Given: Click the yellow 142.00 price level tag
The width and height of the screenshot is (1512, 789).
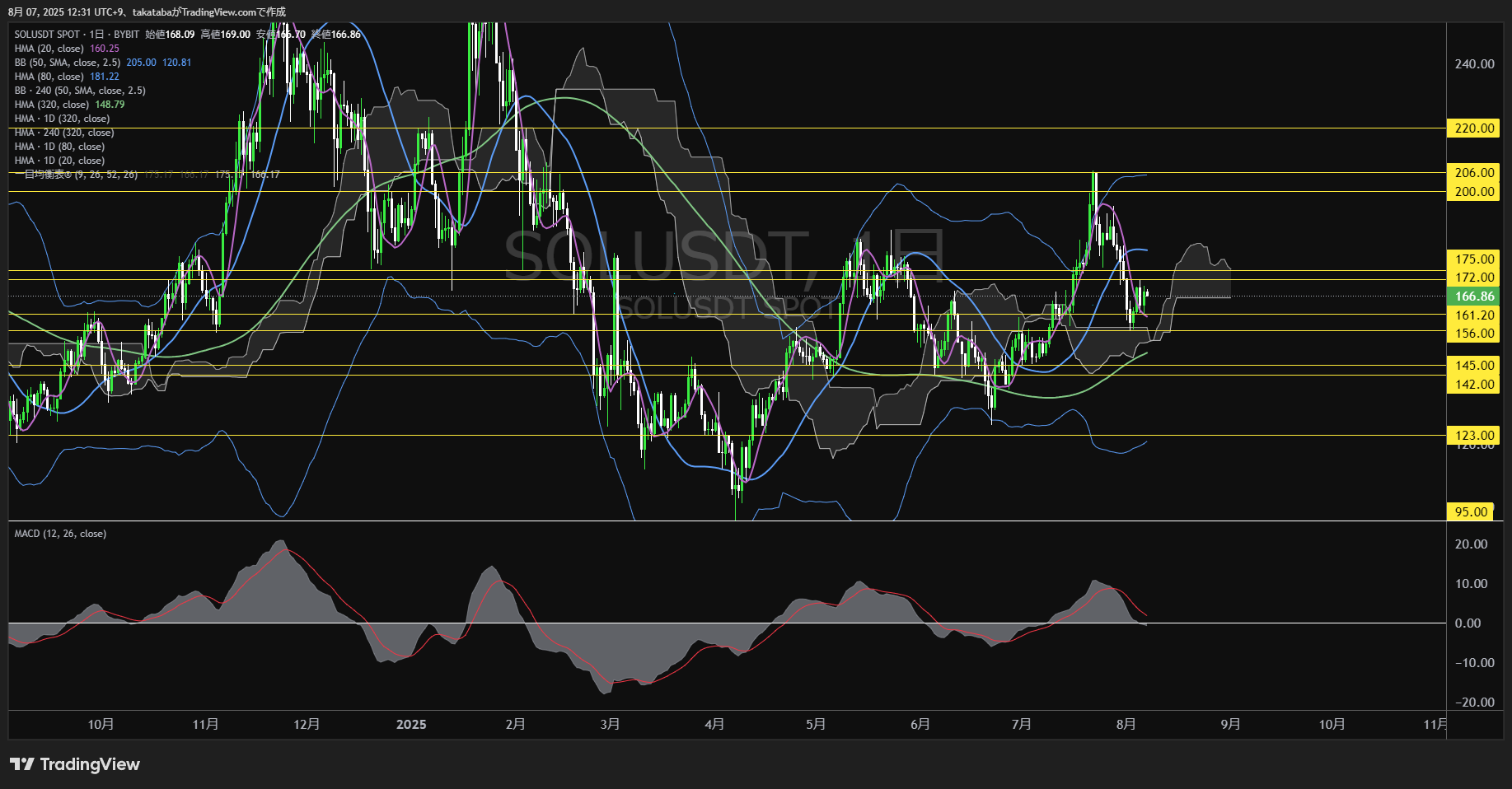Looking at the screenshot, I should 1473,385.
